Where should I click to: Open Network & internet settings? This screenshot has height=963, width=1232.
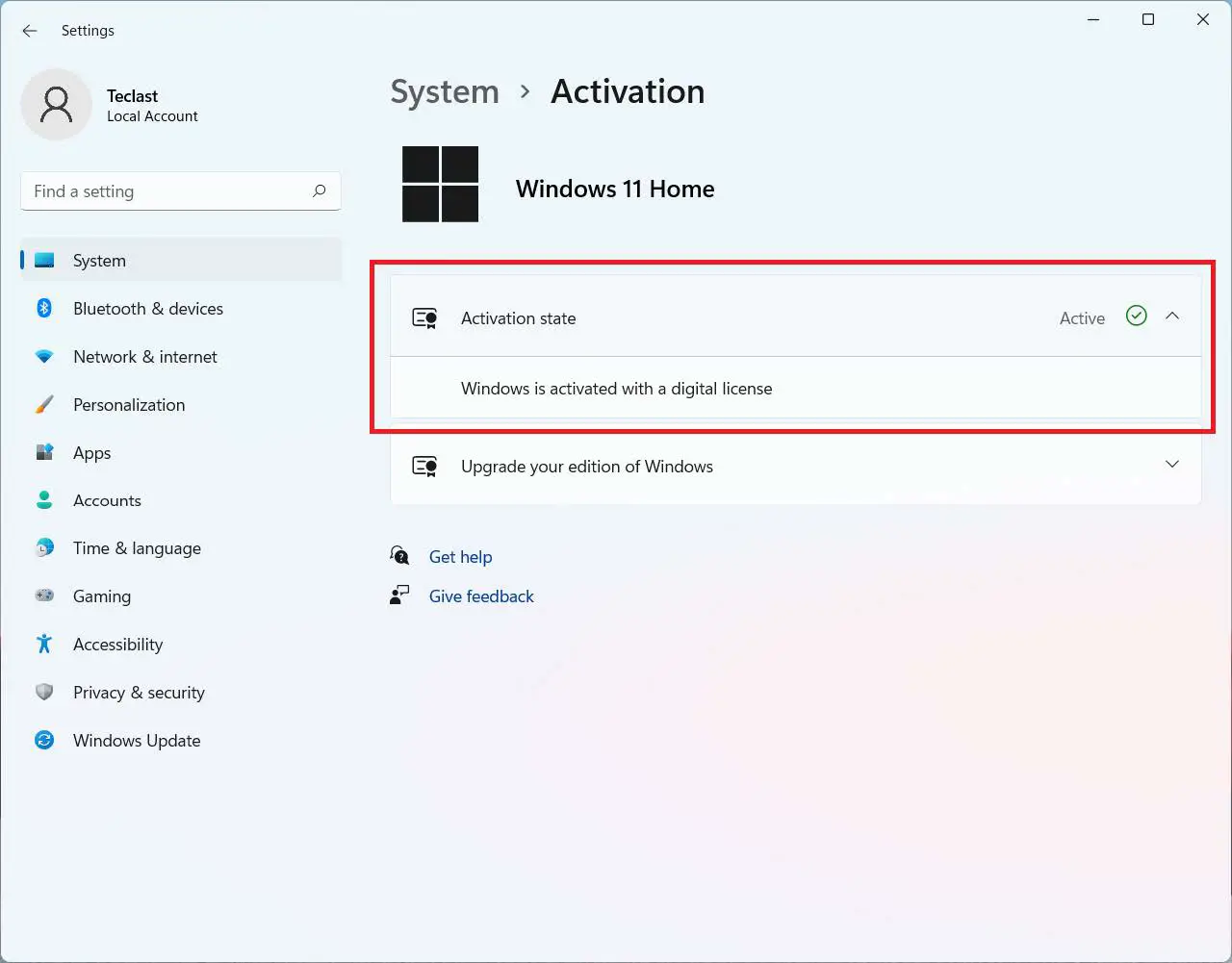[x=144, y=356]
